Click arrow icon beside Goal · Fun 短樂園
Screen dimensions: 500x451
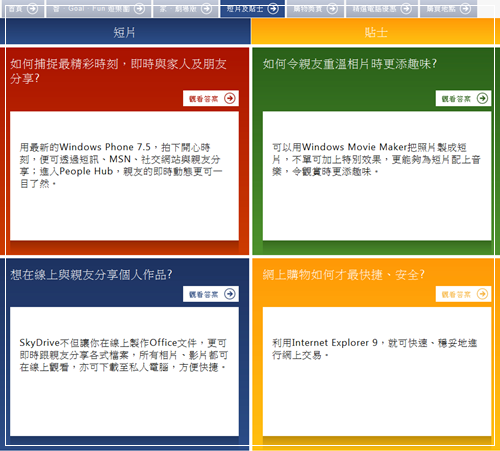(139, 9)
